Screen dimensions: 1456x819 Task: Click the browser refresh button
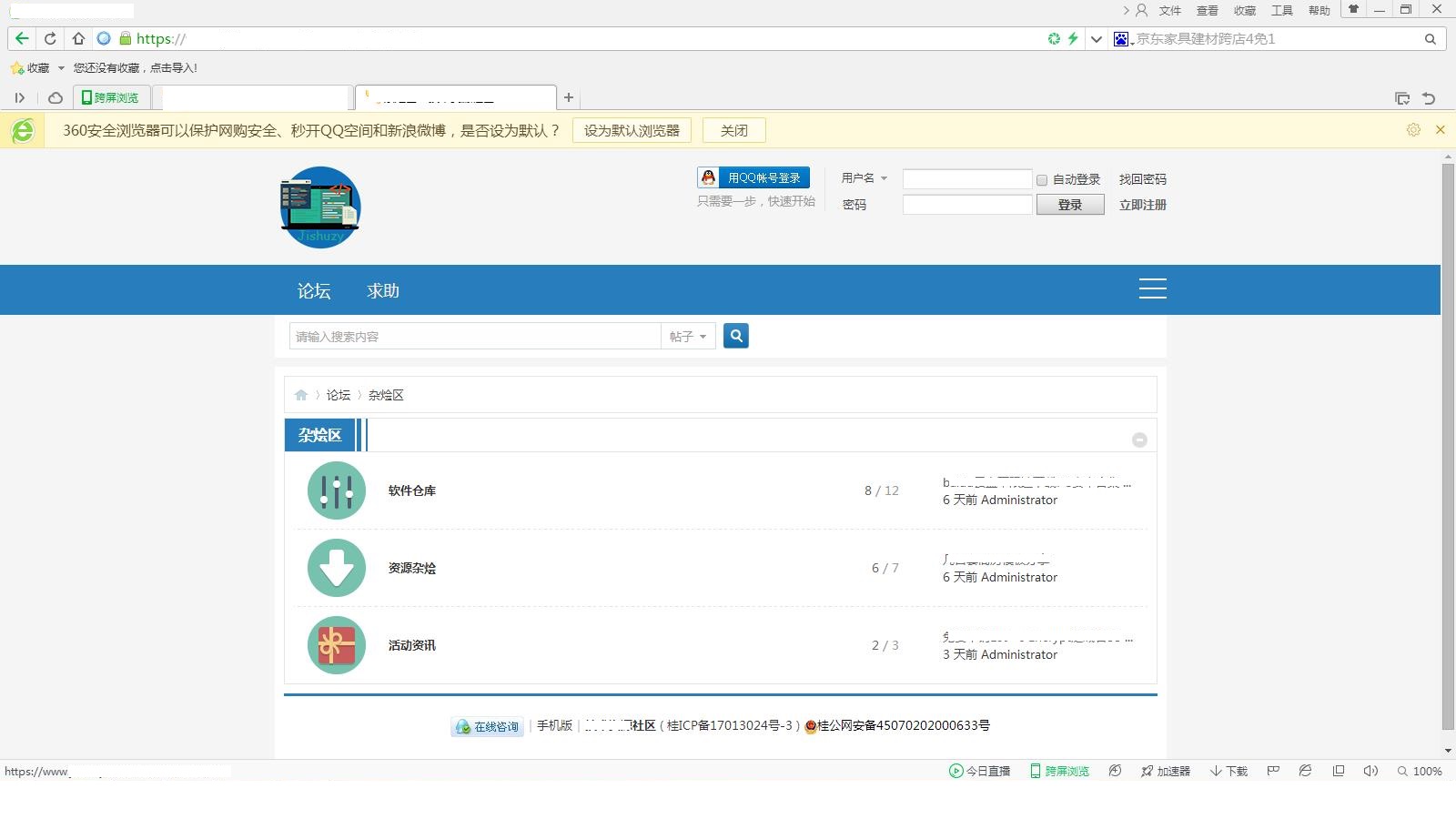tap(50, 38)
